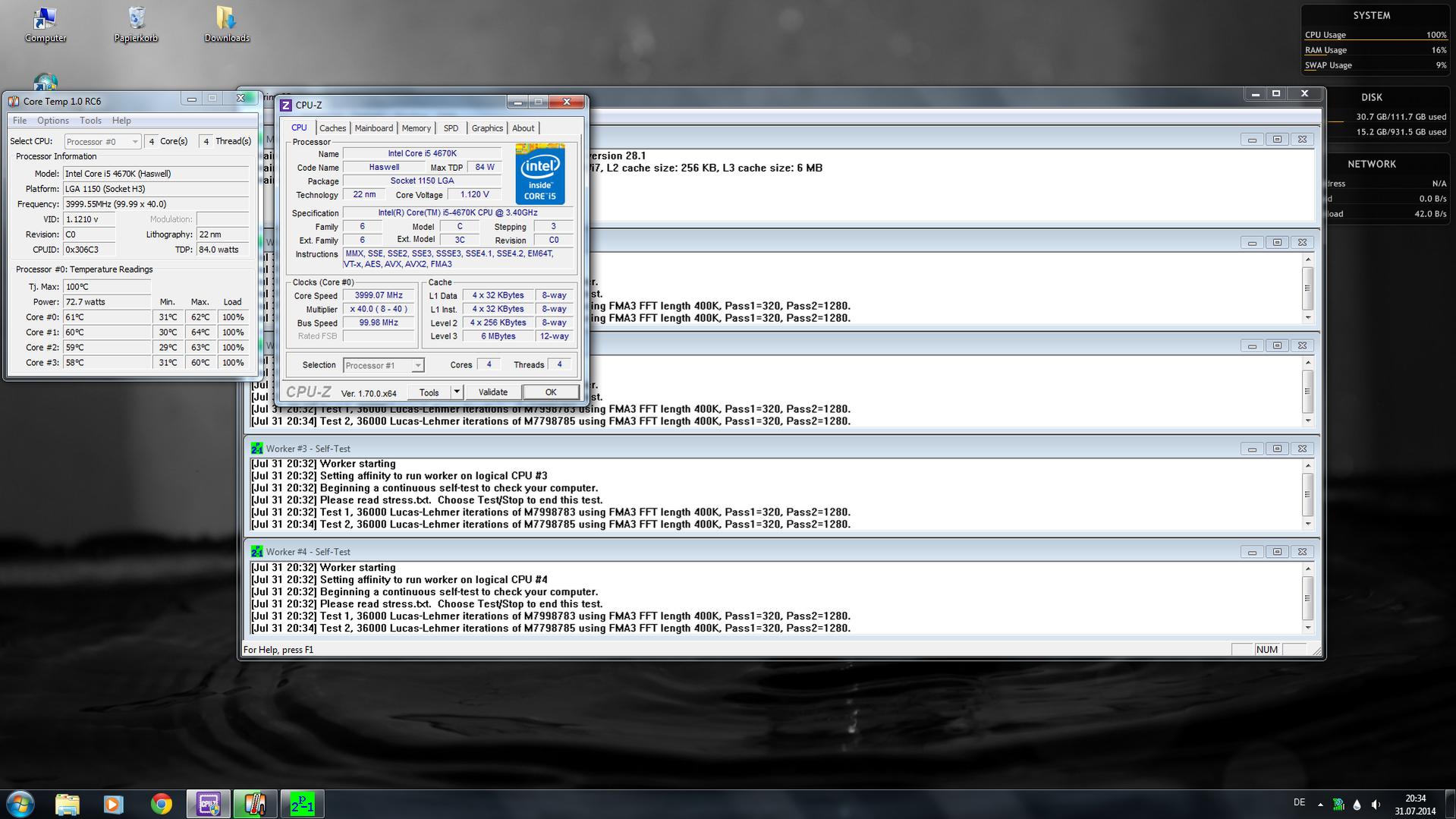Click the NUM indicator in Prime95 status bar
Viewport: 1456px width, 819px height.
[x=1267, y=650]
